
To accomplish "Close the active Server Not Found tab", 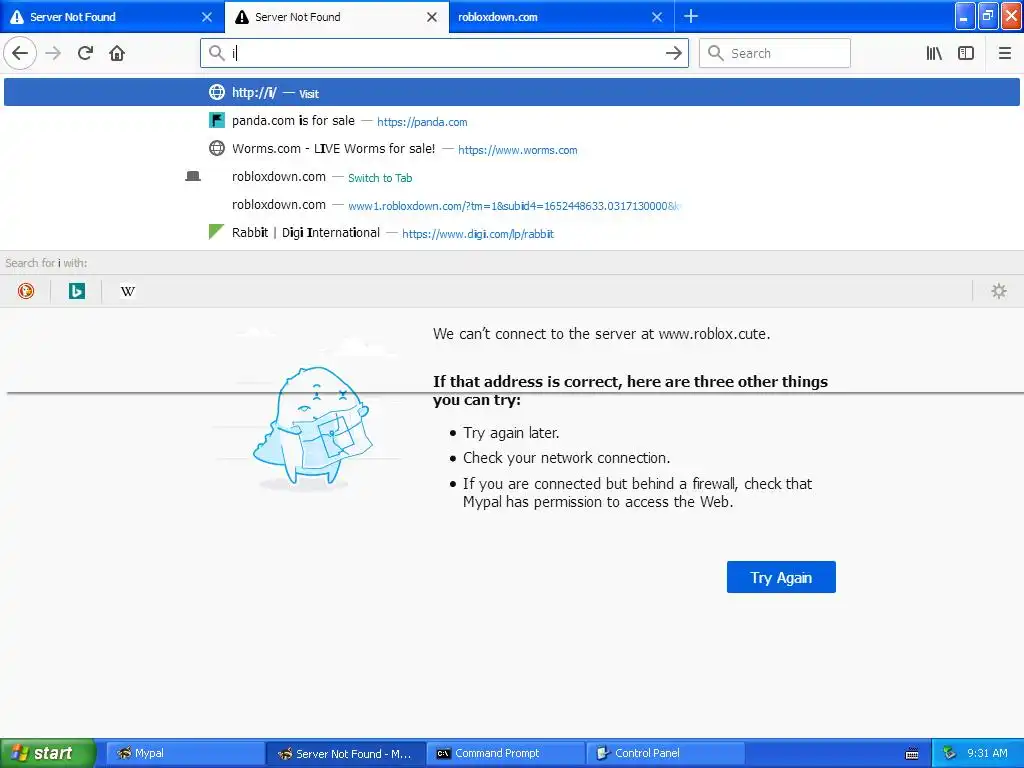I will click(x=432, y=17).
